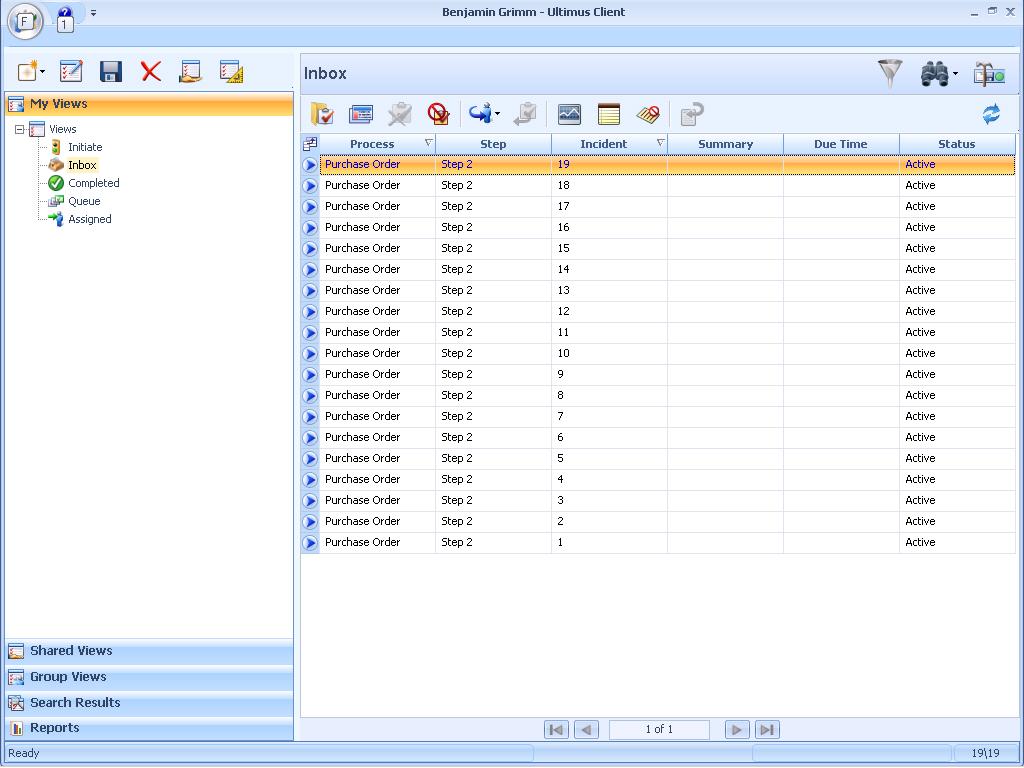Open the quick access customize arrow

pos(93,12)
